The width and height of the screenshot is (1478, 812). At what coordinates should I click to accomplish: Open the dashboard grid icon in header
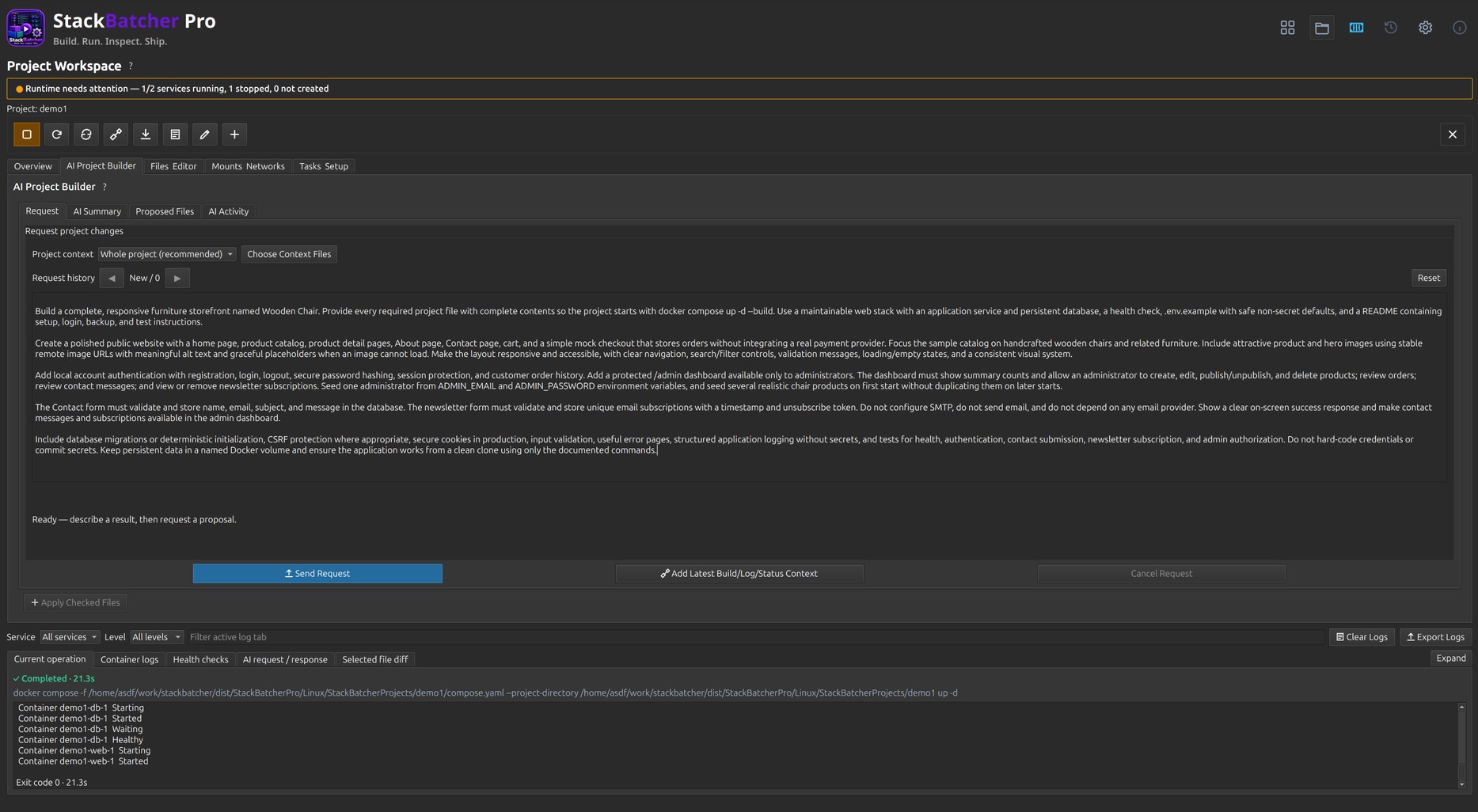coord(1287,28)
